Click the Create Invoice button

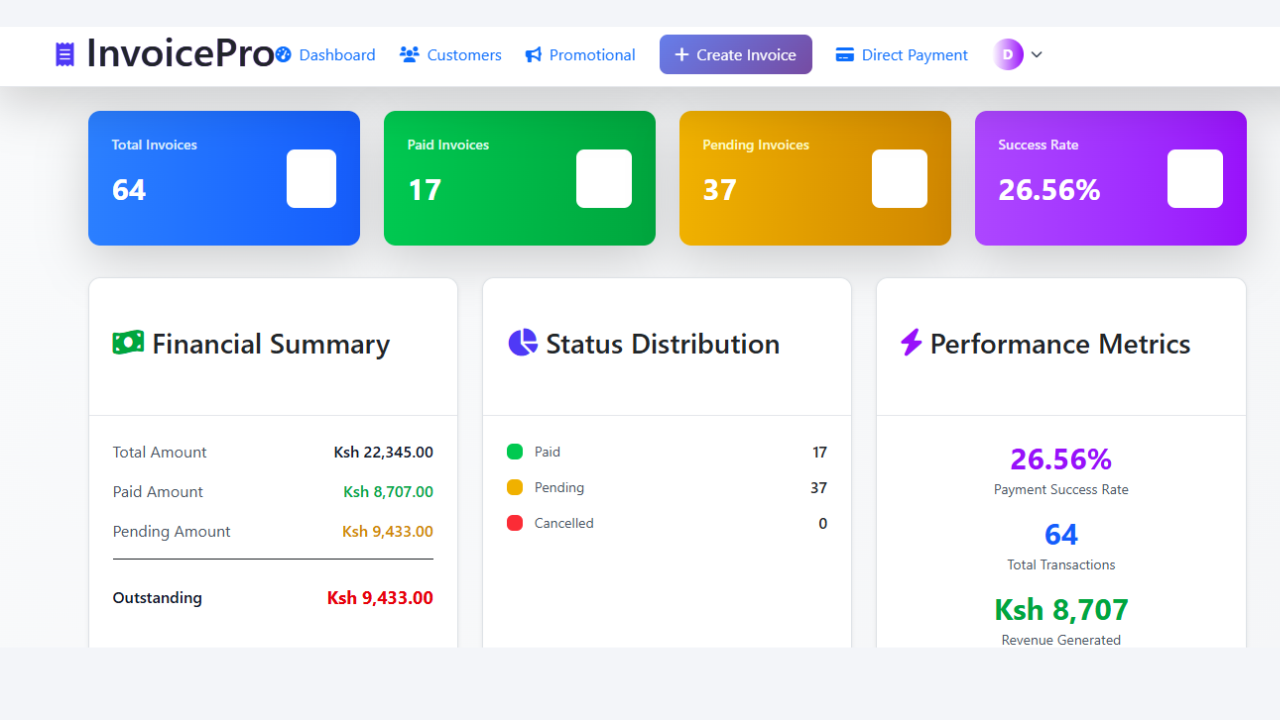pos(736,55)
